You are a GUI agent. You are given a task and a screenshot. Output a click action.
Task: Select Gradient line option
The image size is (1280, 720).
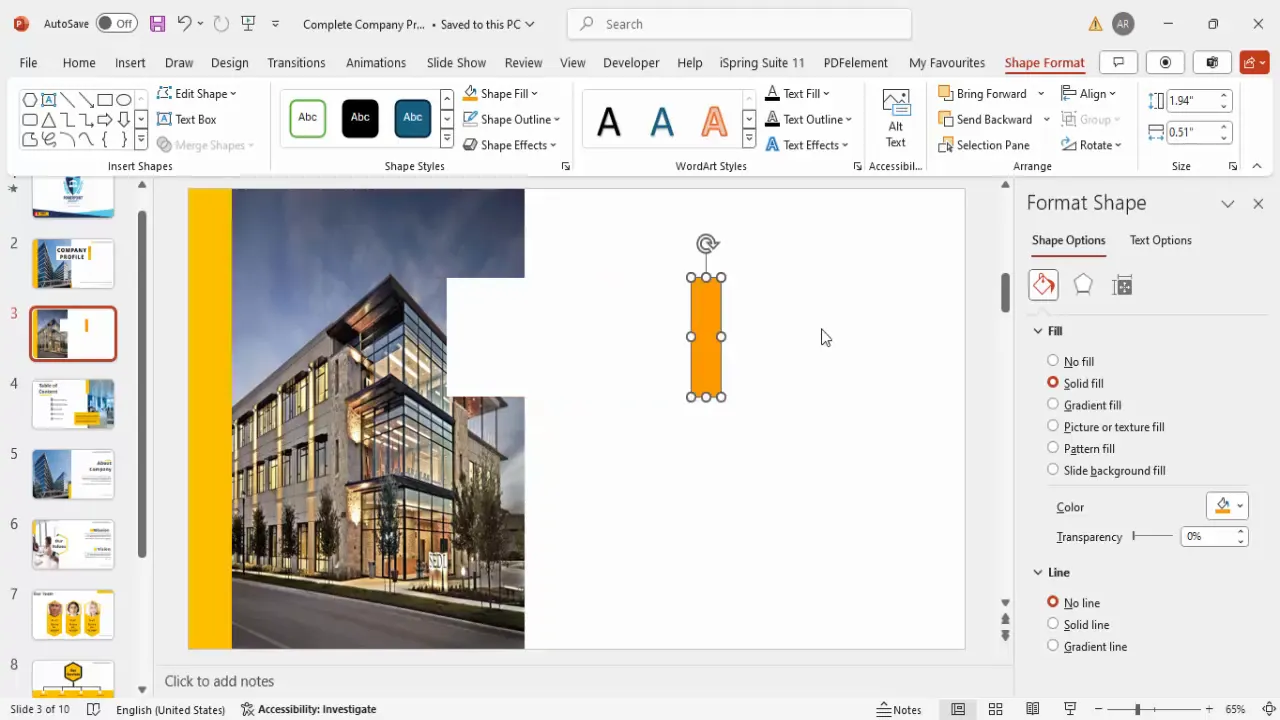coord(1053,646)
